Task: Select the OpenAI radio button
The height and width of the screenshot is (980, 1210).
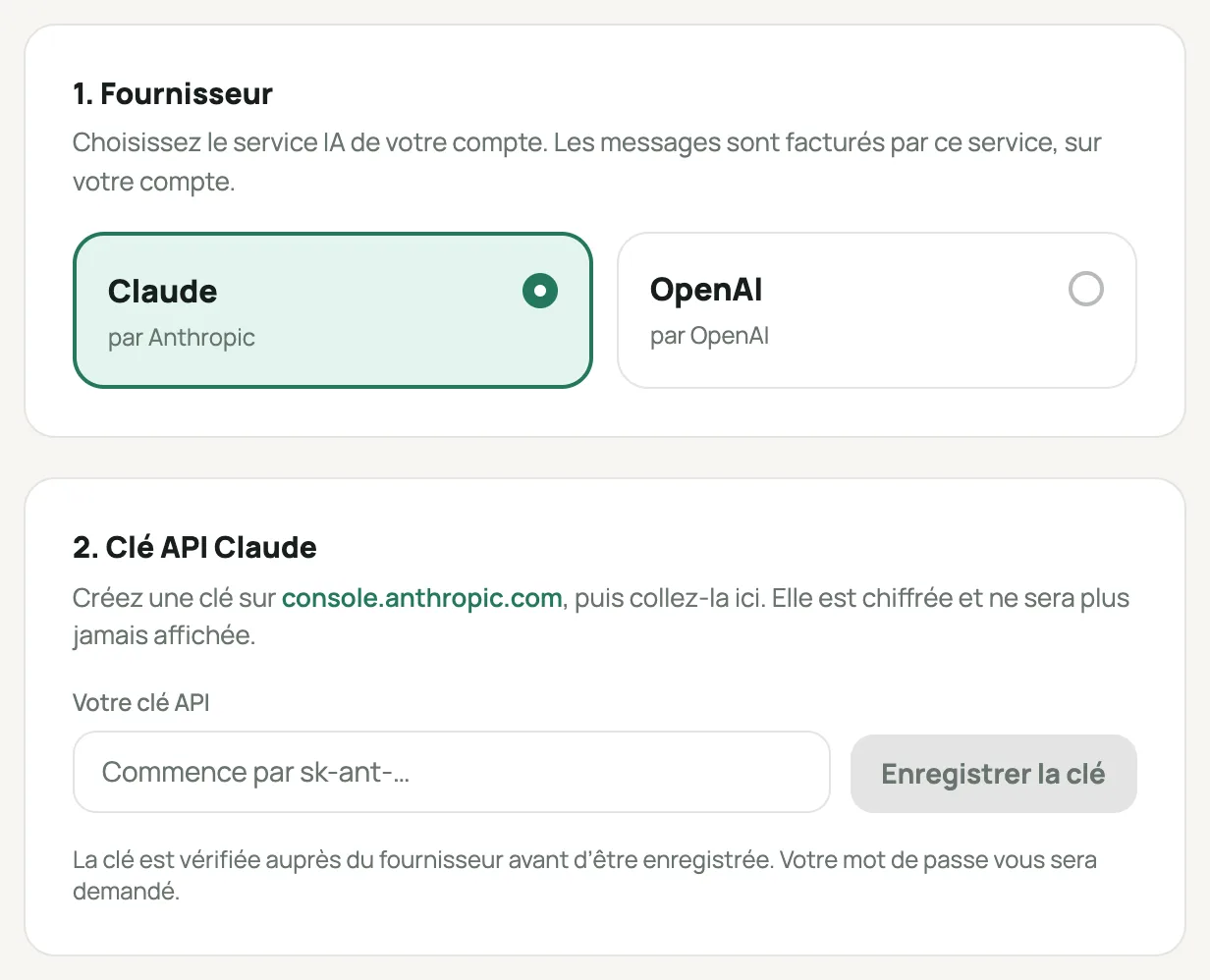Action: pos(1085,289)
